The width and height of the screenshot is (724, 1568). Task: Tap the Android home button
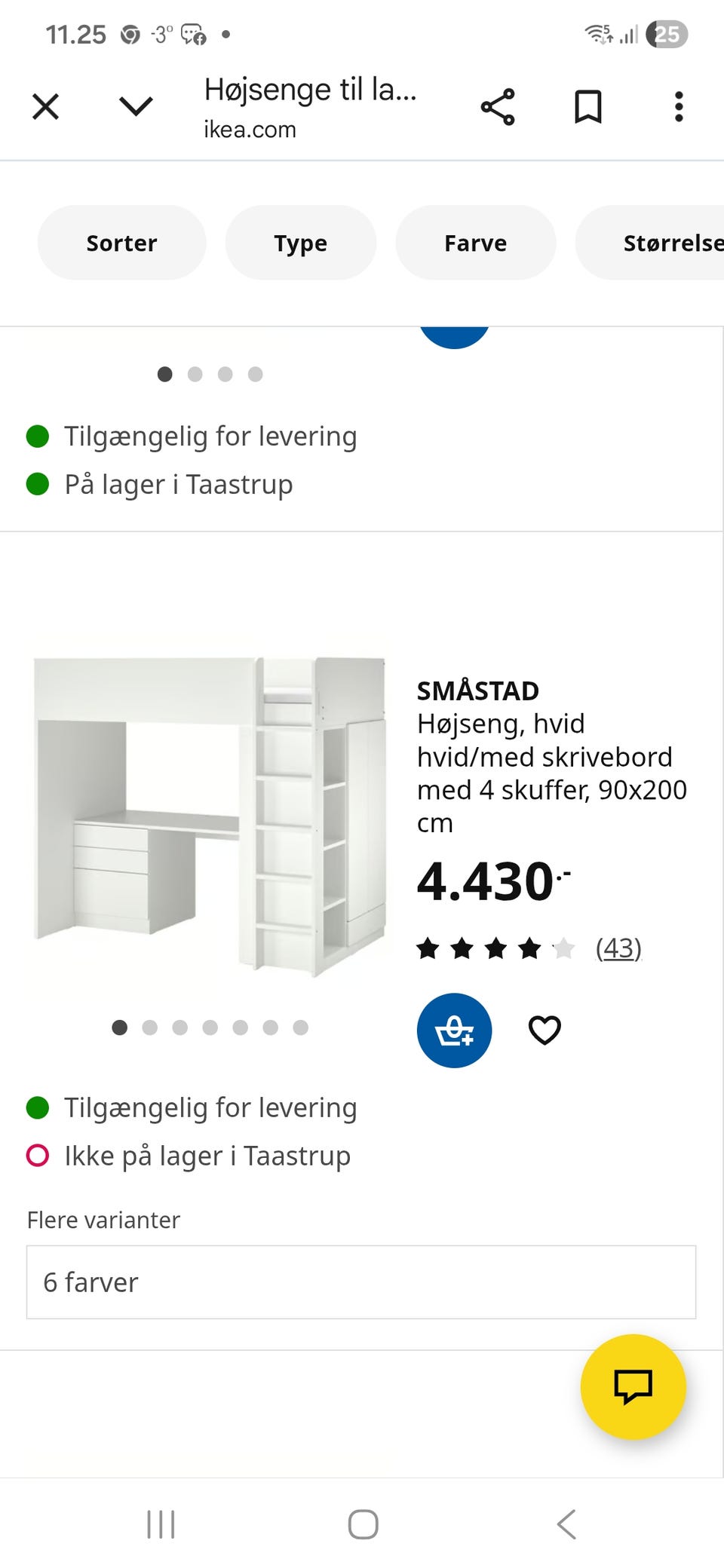coord(363,1524)
